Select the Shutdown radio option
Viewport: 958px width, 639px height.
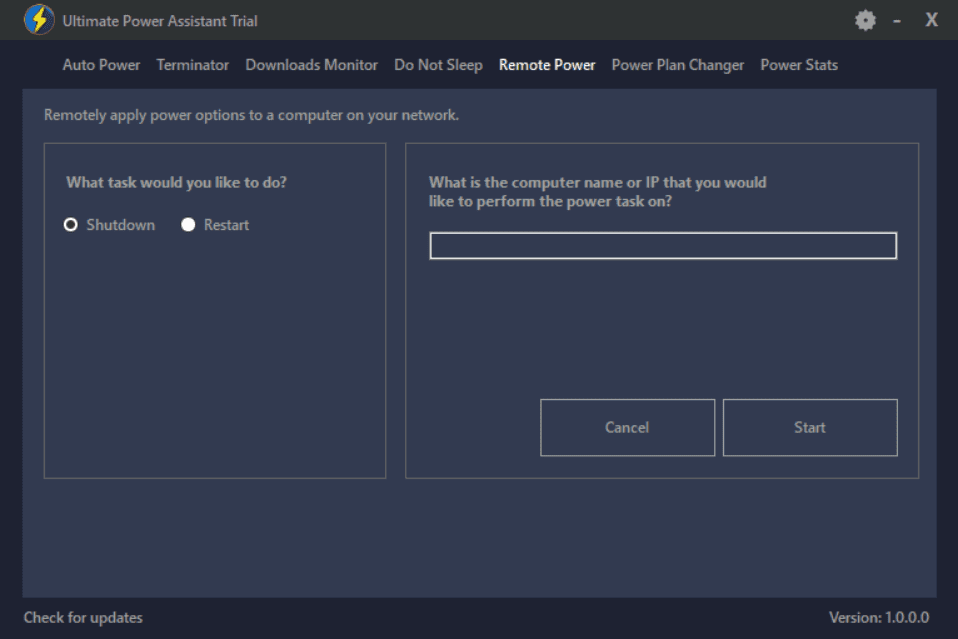click(71, 225)
